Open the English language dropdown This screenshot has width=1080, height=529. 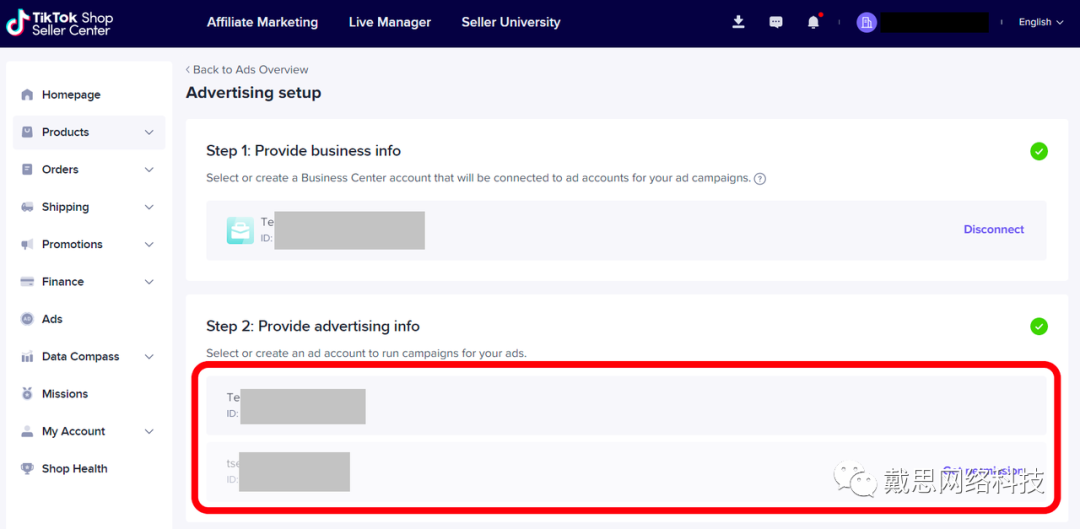1041,22
